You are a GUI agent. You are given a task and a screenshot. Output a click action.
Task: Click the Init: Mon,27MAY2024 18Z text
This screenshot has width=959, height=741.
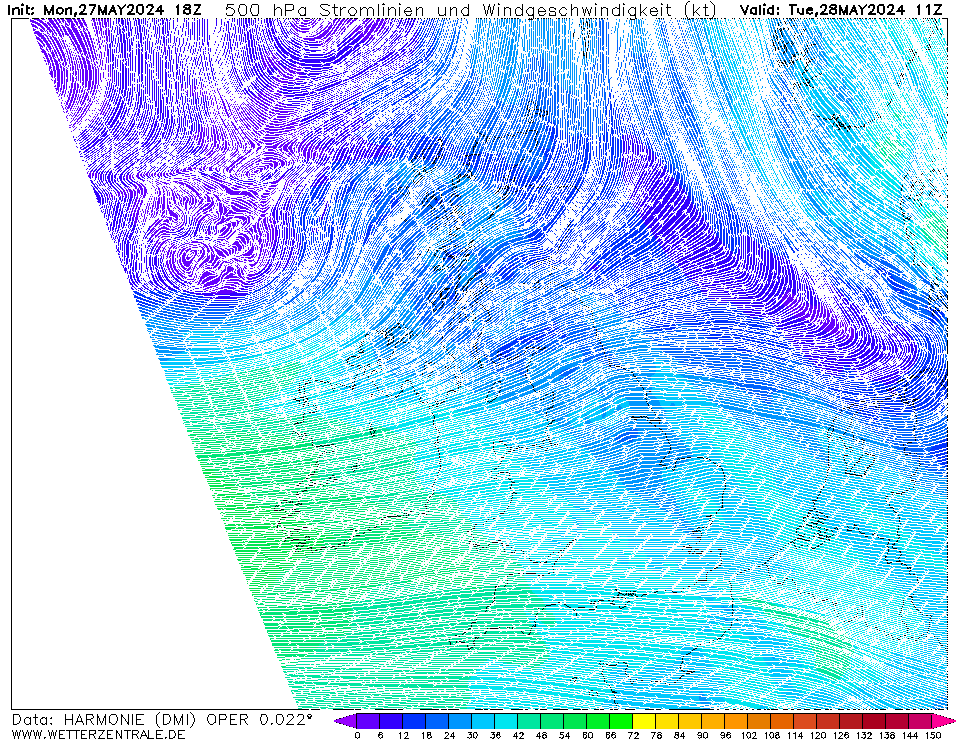[x=103, y=10]
